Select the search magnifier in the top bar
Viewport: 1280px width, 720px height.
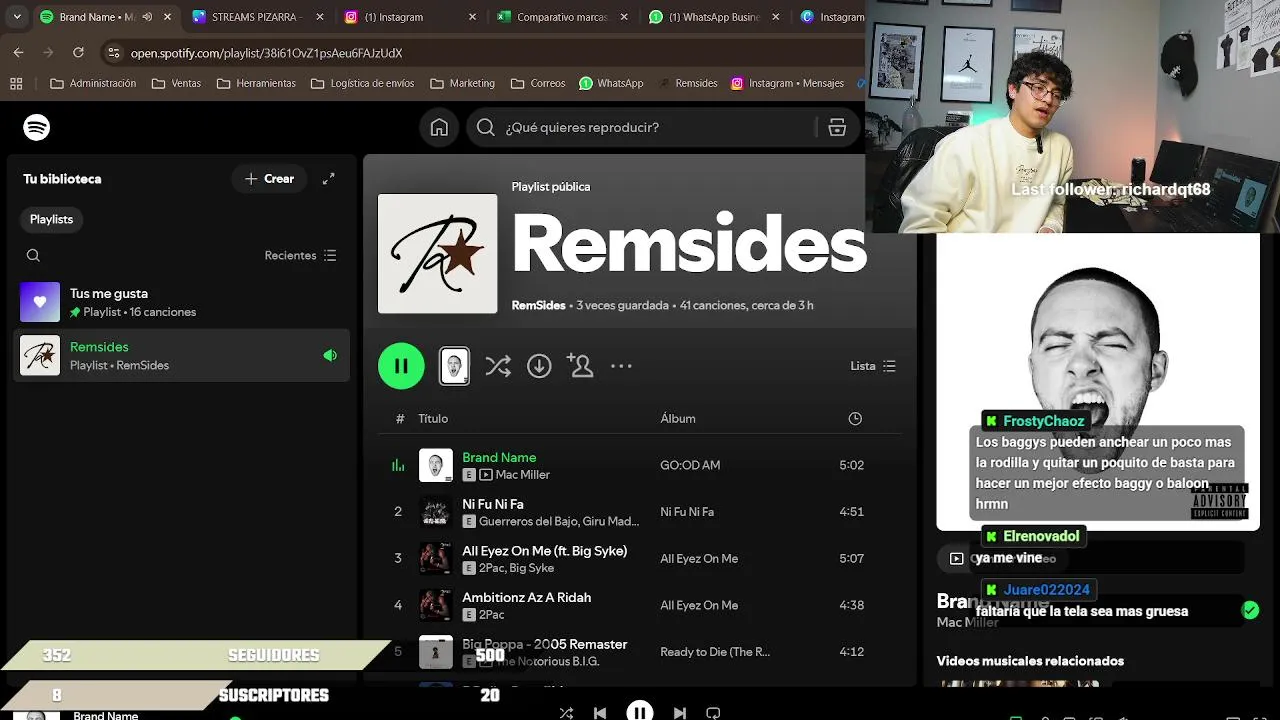pyautogui.click(x=486, y=127)
